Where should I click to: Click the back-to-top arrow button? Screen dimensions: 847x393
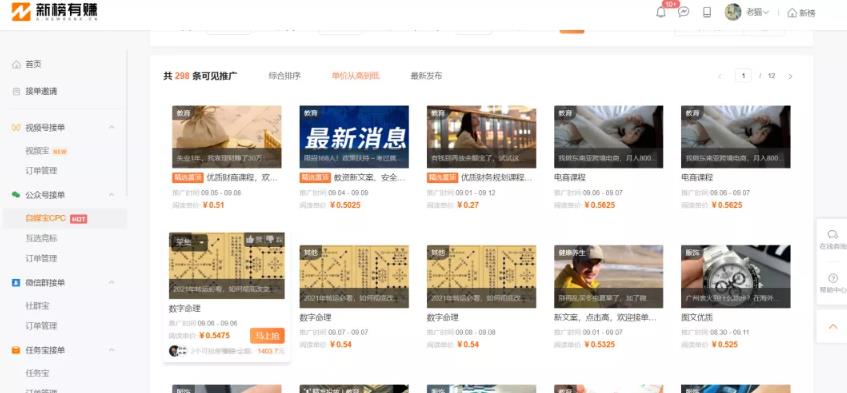[832, 327]
